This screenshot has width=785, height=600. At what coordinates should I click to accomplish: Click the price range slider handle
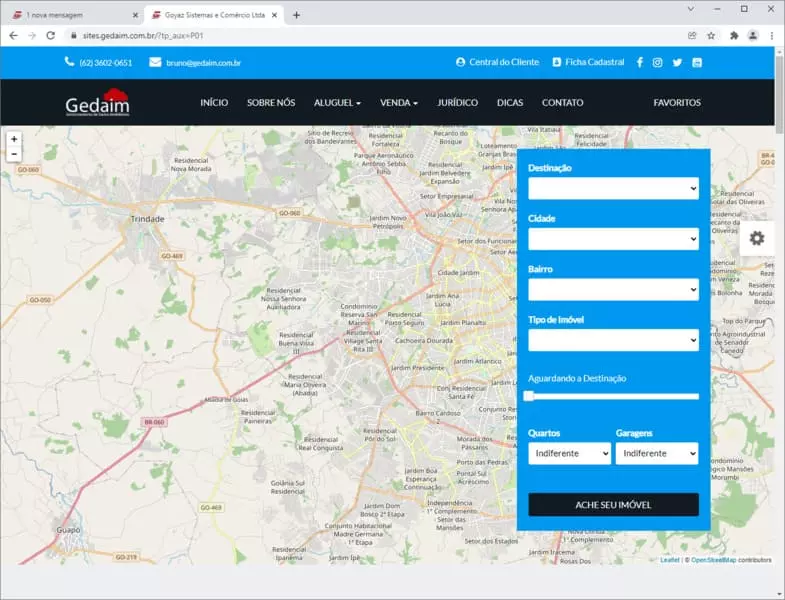[x=529, y=396]
